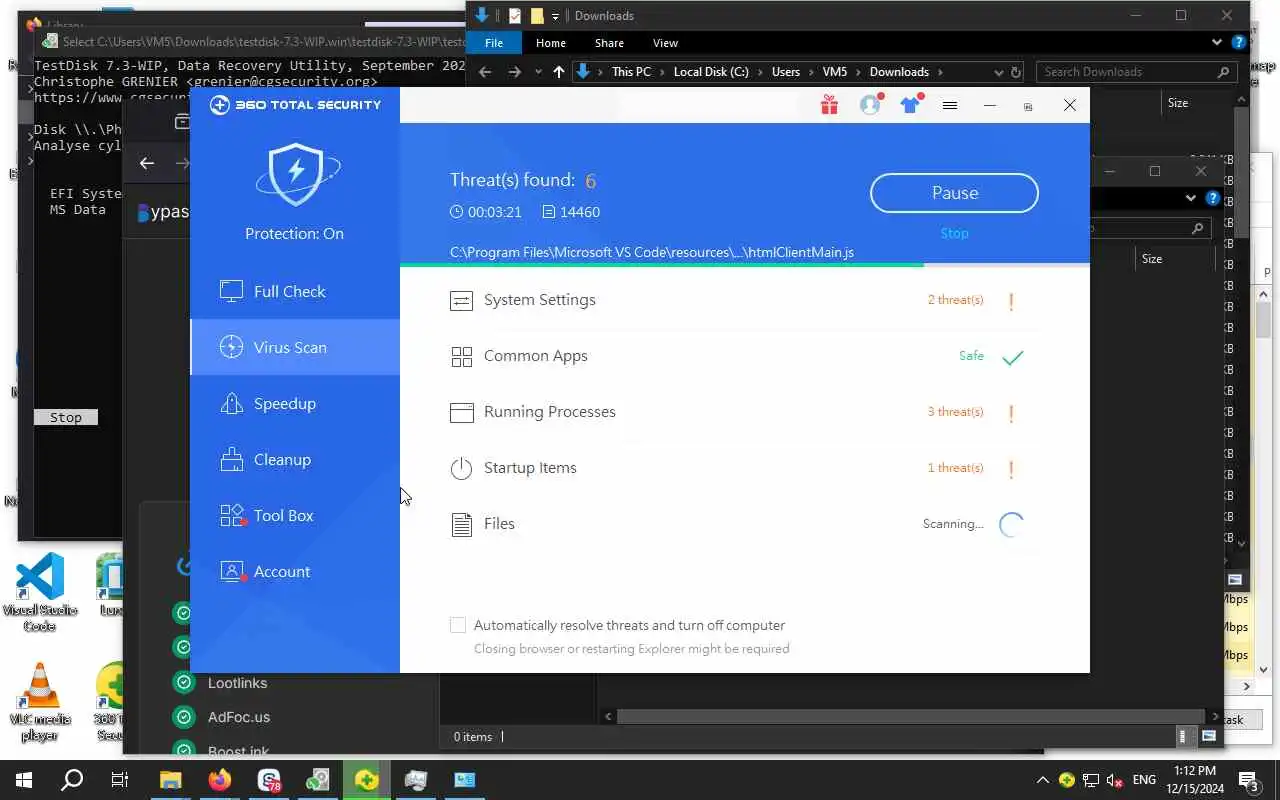The width and height of the screenshot is (1280, 800).
Task: Select 'VM5' in the address breadcrumb
Action: [x=834, y=72]
